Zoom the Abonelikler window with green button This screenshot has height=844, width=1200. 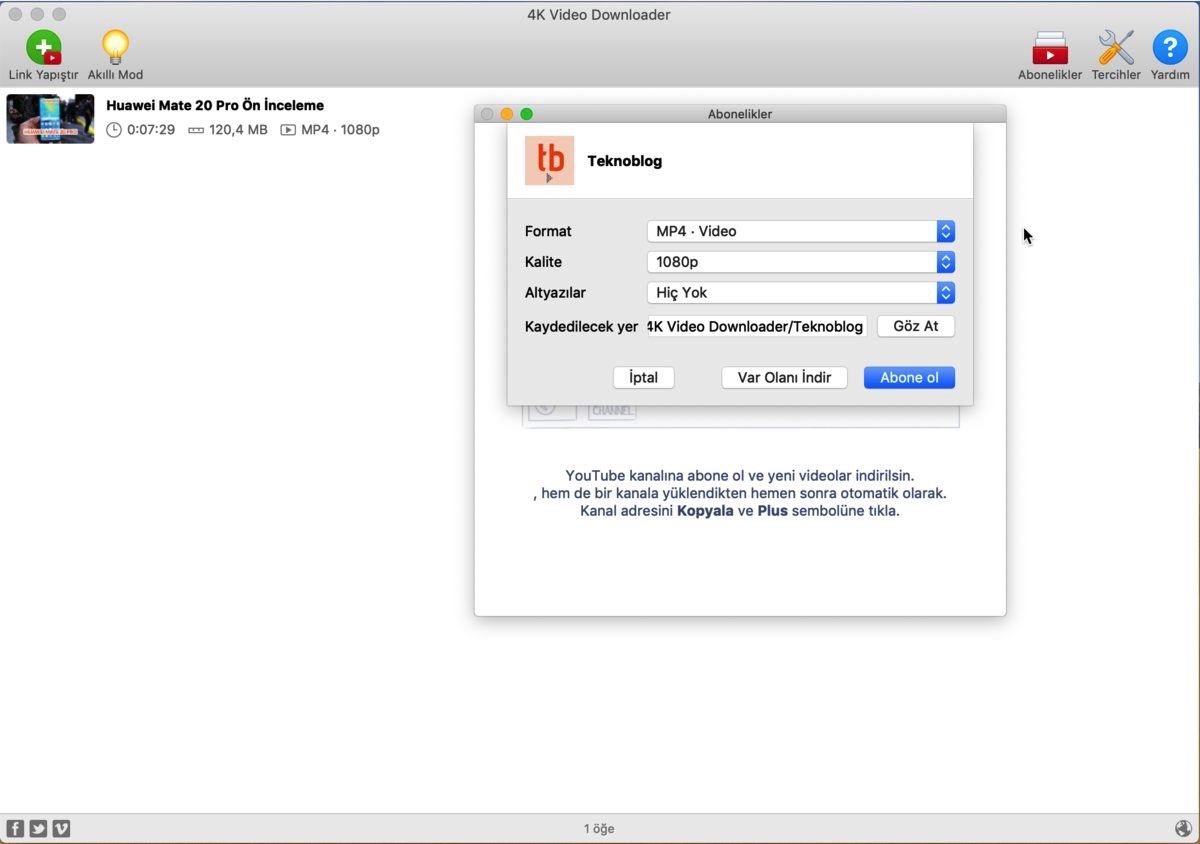(x=527, y=114)
